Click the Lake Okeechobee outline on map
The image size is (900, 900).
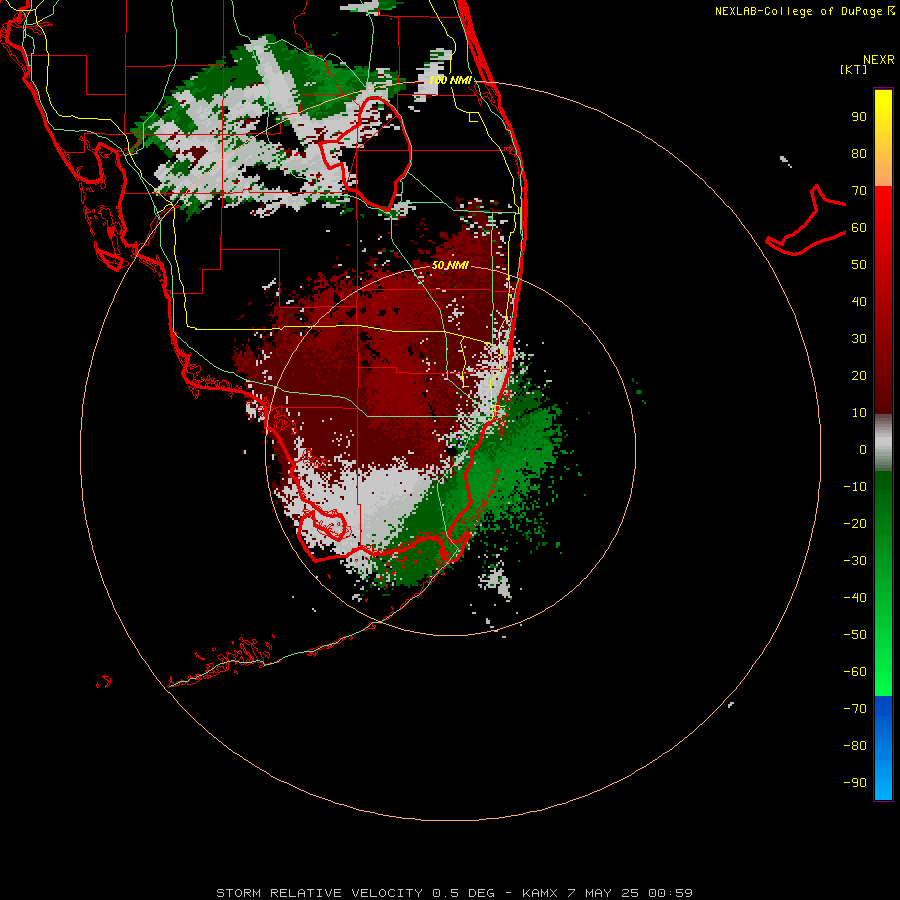click(366, 154)
